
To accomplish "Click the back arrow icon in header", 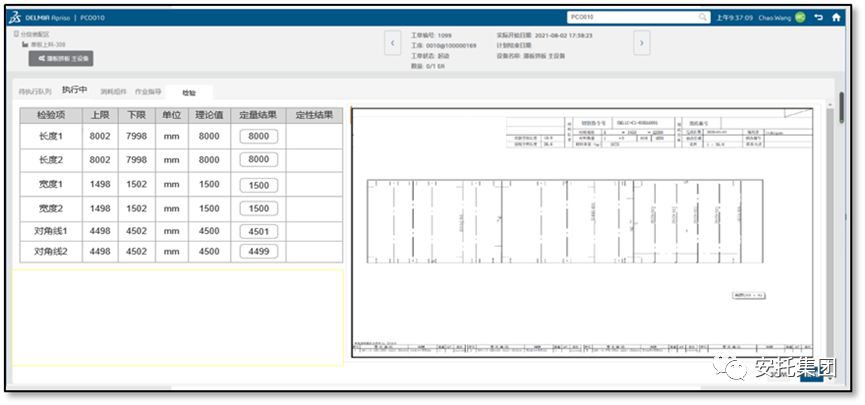I will [818, 17].
